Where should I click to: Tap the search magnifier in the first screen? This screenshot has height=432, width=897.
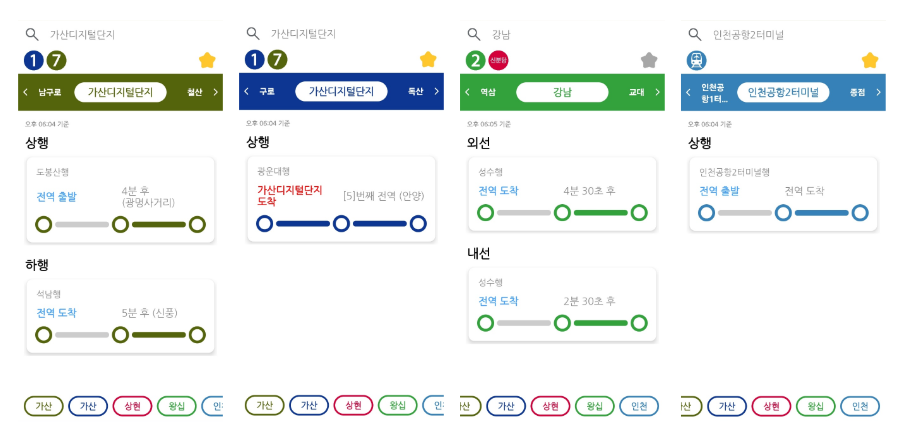pyautogui.click(x=32, y=34)
